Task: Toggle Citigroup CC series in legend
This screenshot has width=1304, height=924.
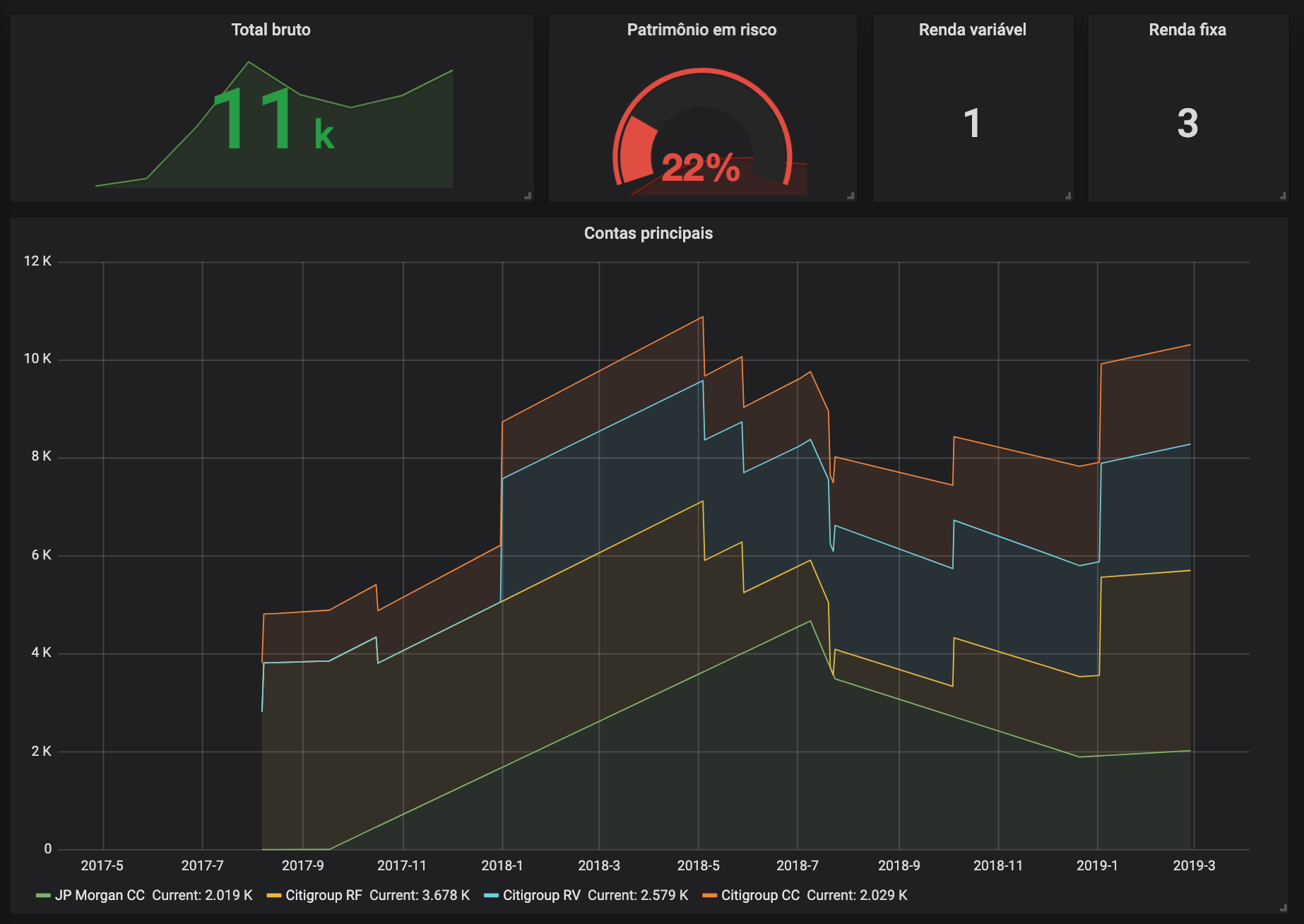Action: pyautogui.click(x=760, y=895)
